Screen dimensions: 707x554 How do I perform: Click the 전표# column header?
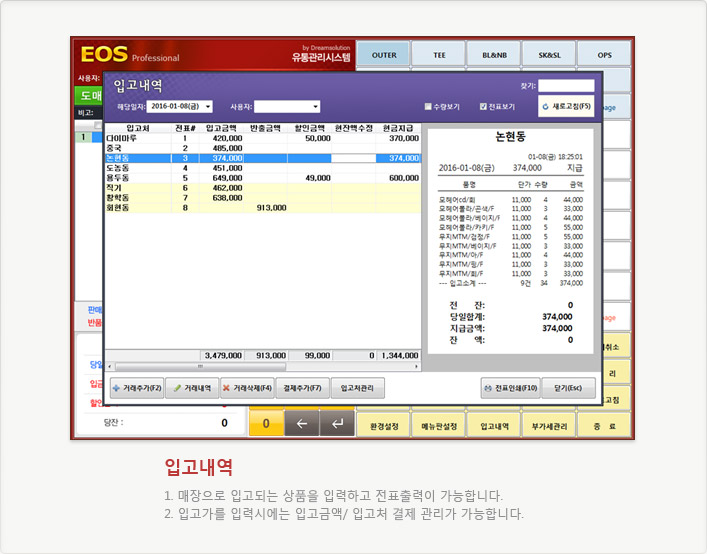pyautogui.click(x=185, y=128)
